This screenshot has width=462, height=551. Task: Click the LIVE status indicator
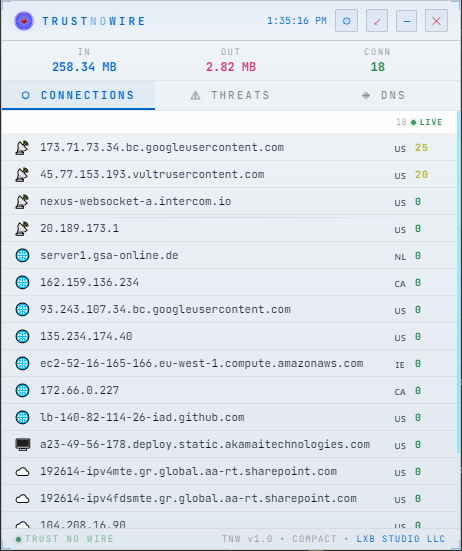point(427,122)
